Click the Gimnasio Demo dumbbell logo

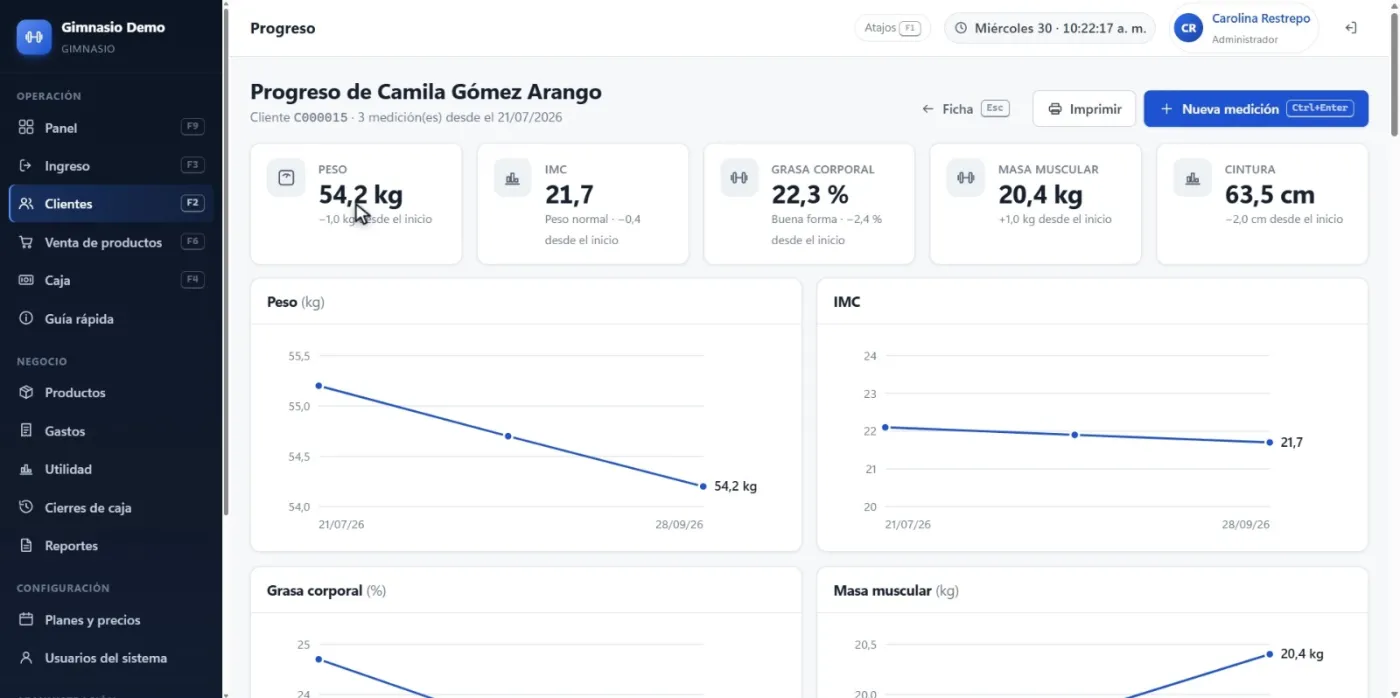coord(34,37)
